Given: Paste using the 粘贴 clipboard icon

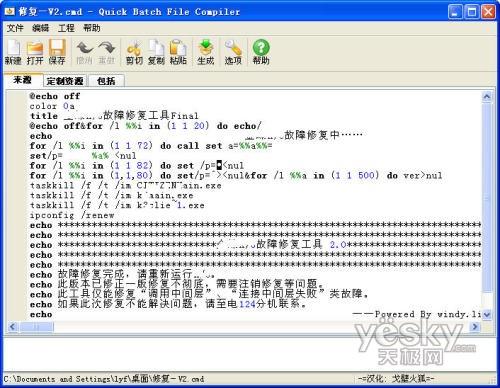Looking at the screenshot, I should point(178,51).
